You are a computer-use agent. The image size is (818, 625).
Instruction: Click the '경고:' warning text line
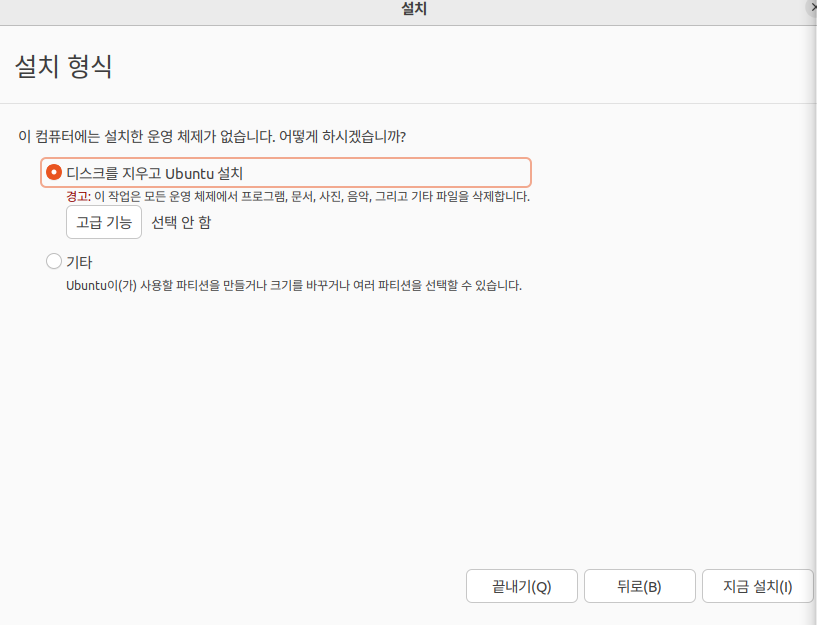(298, 197)
